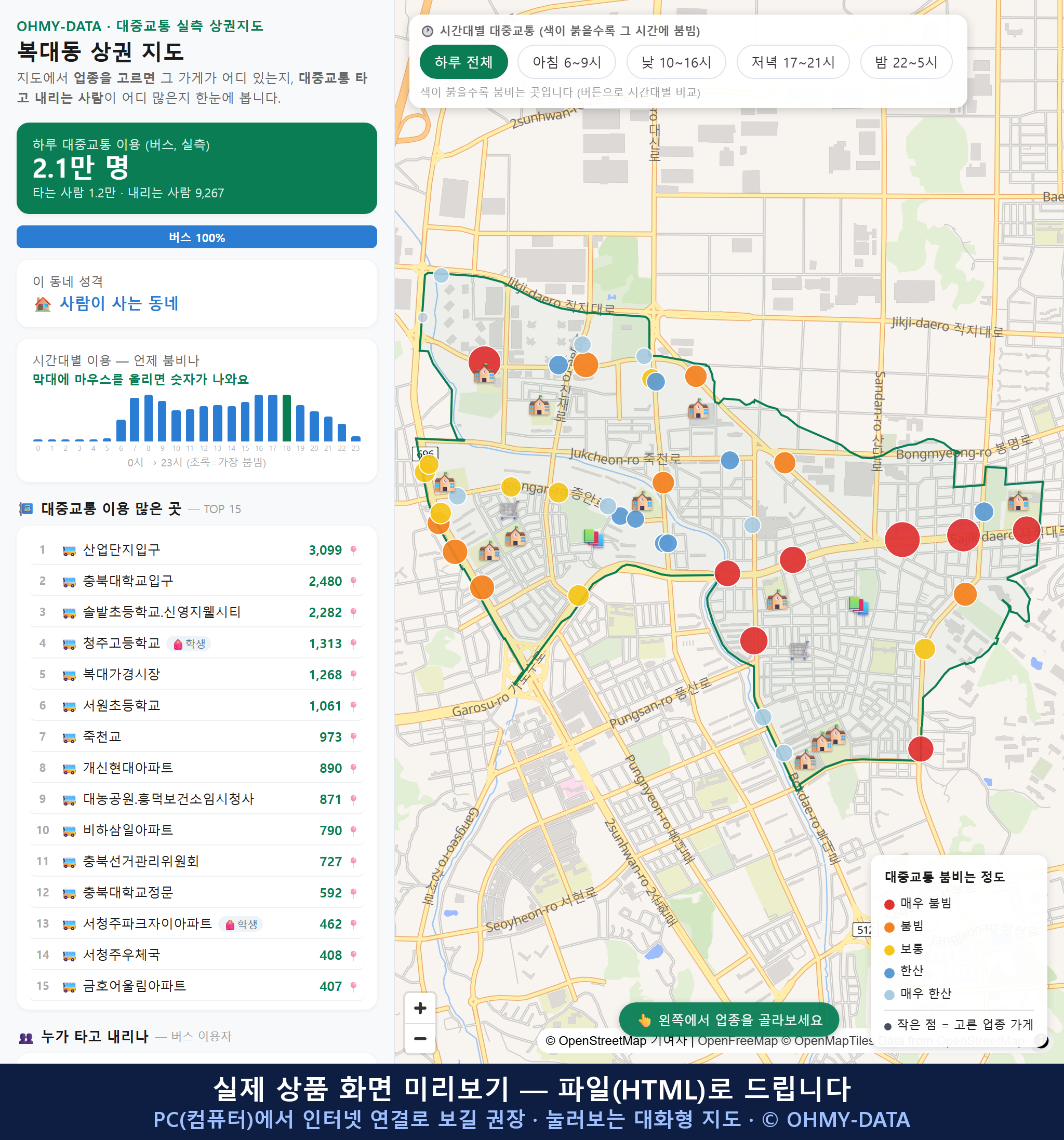1064x1140 pixels.
Task: Click the 매우 한산 light blue legend swatch
Action: click(x=889, y=995)
